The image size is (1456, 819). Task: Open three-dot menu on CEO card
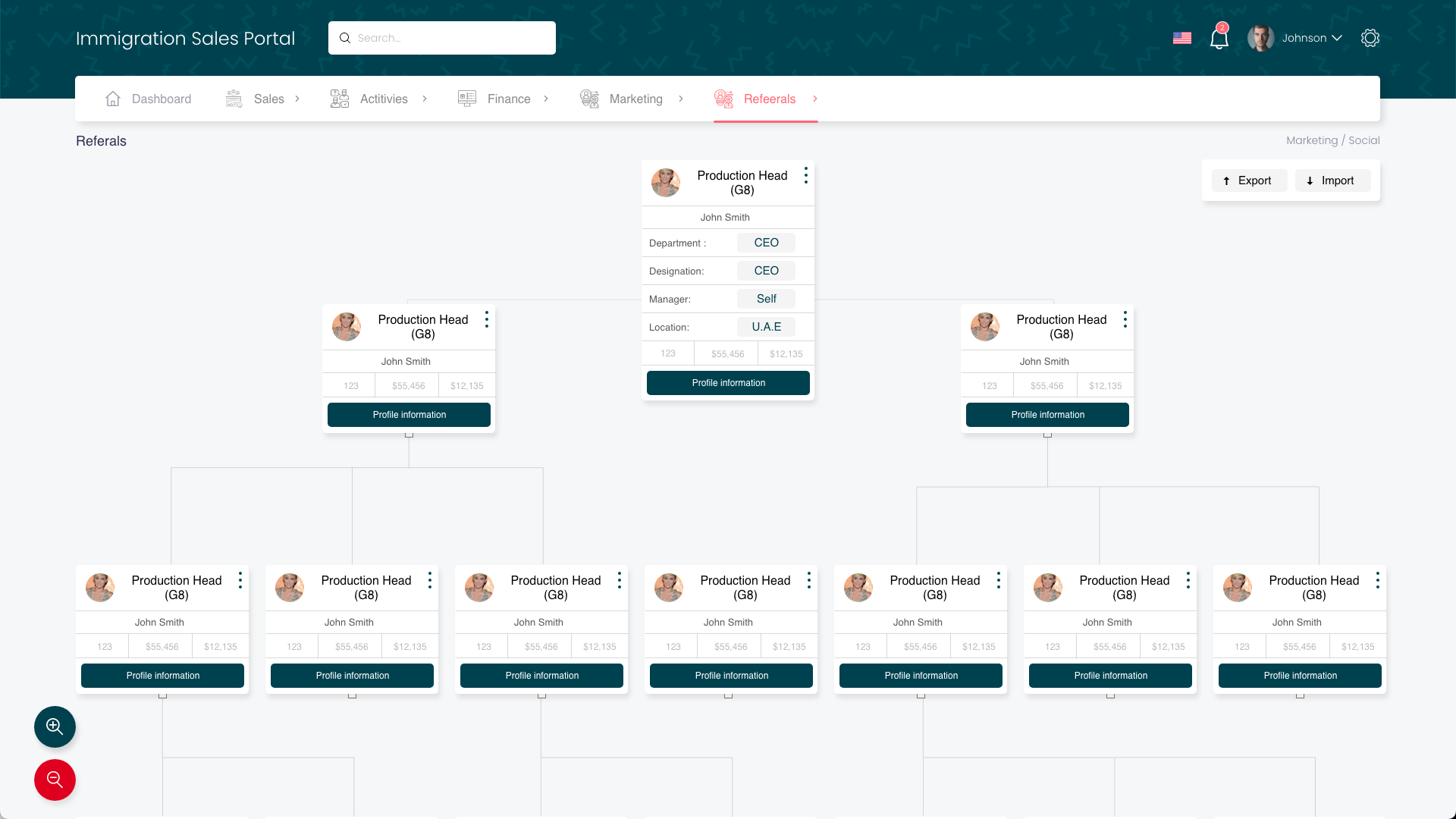pyautogui.click(x=805, y=175)
